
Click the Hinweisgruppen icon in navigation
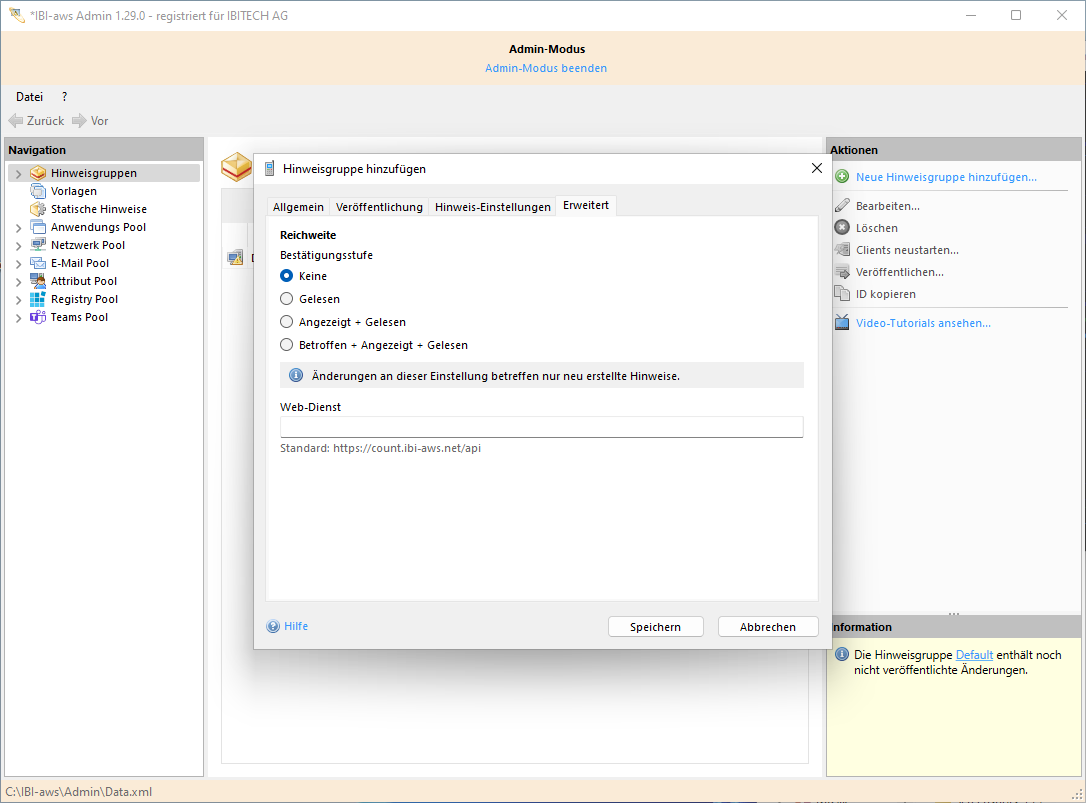pyautogui.click(x=38, y=173)
